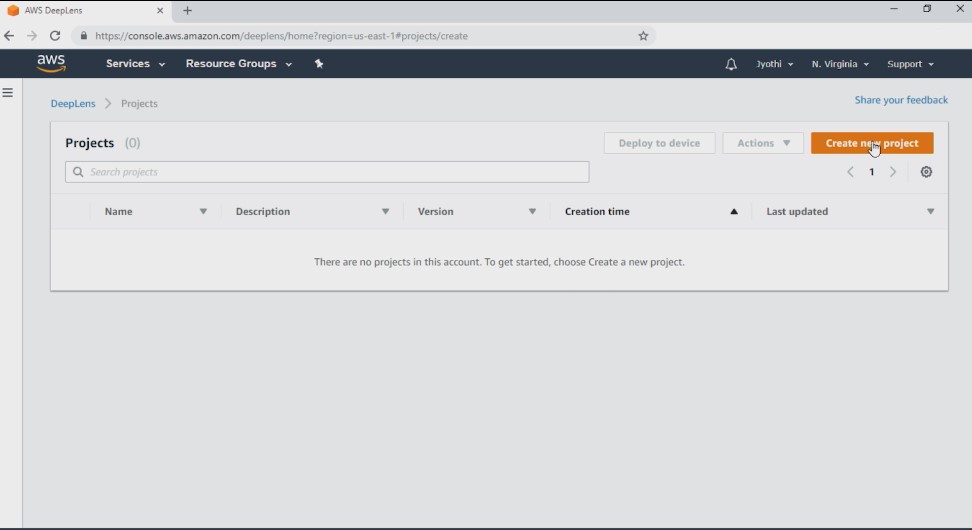Open the N. Virginia region dropdown

click(x=840, y=64)
